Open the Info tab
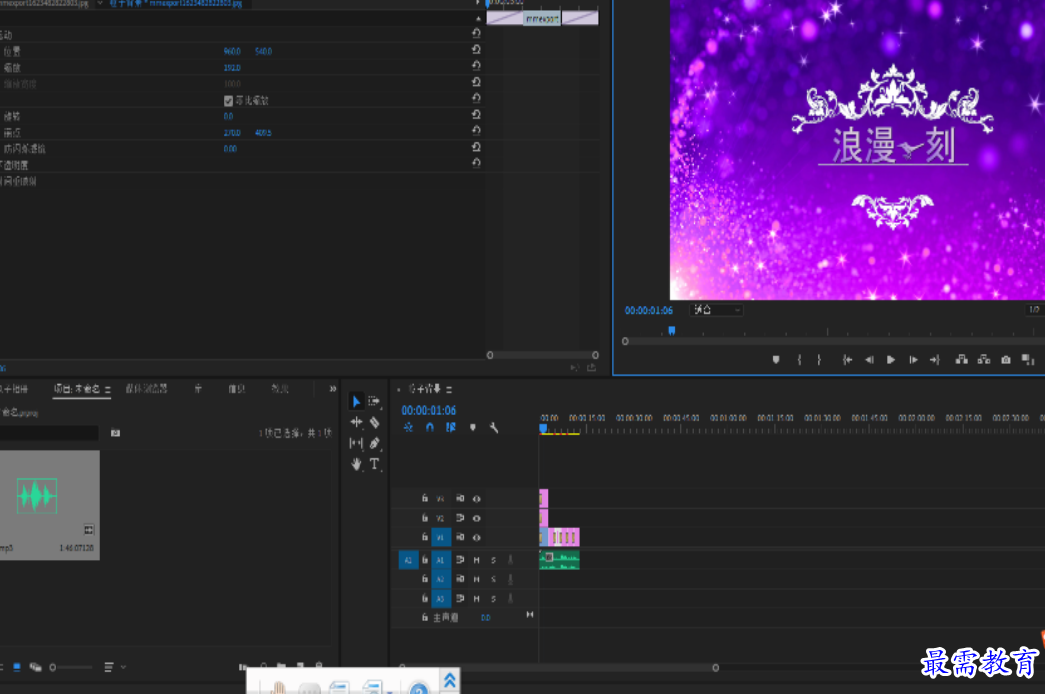 (237, 389)
